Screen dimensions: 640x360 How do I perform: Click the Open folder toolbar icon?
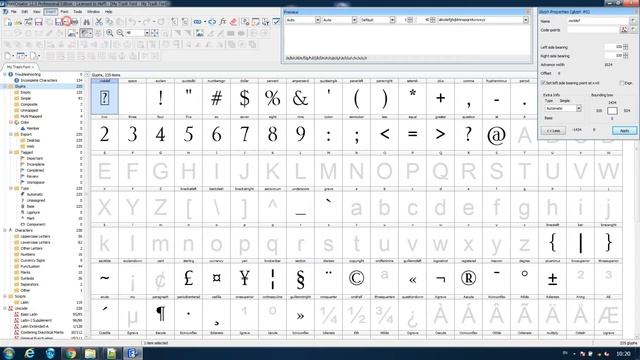point(18,21)
